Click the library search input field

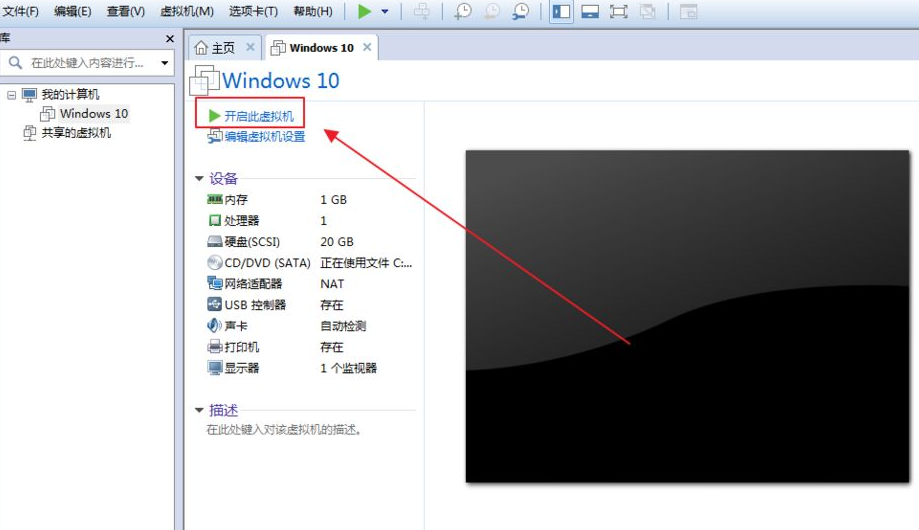pos(85,63)
